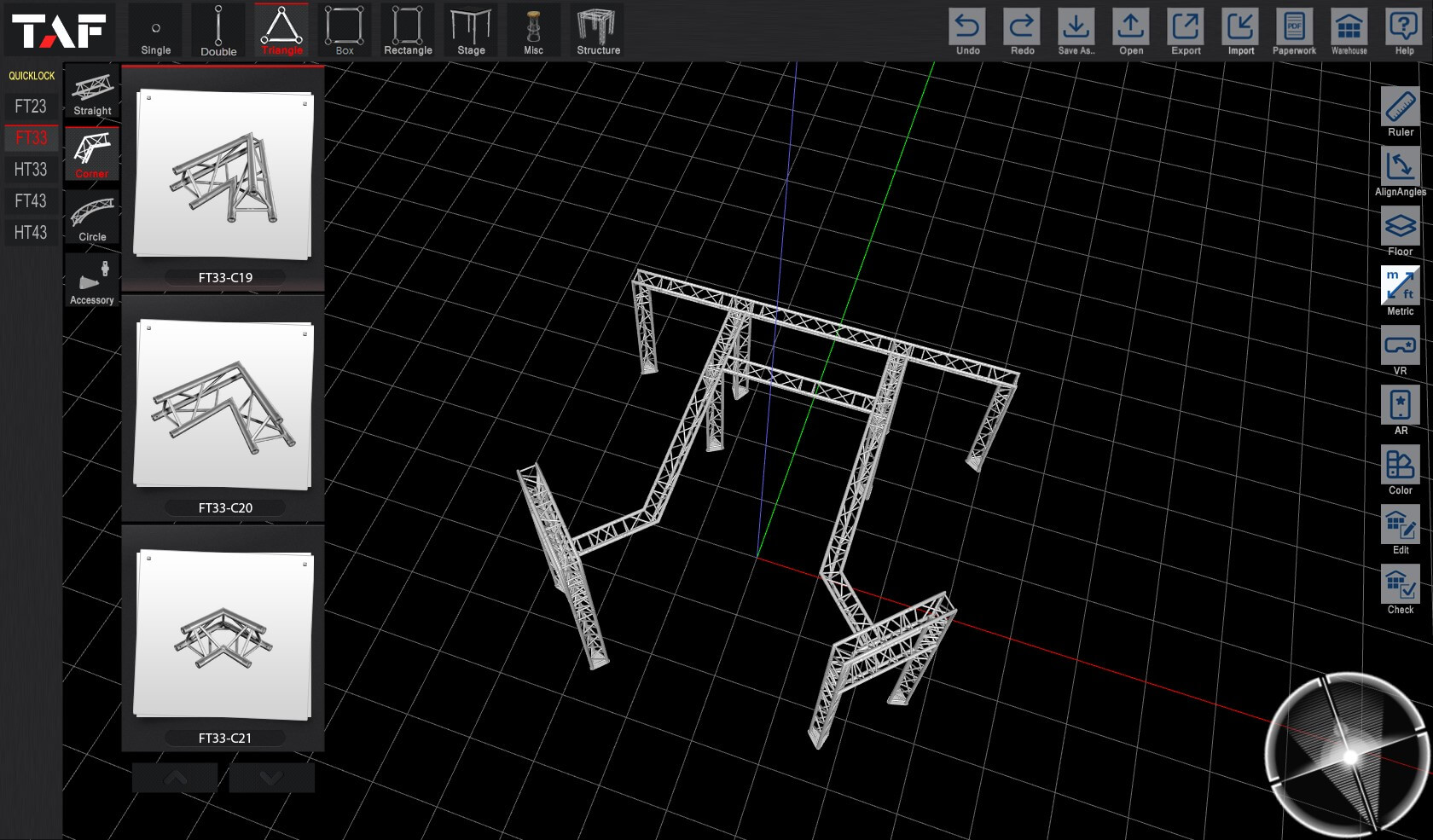Import a design file
This screenshot has height=840, width=1433.
tap(1240, 32)
